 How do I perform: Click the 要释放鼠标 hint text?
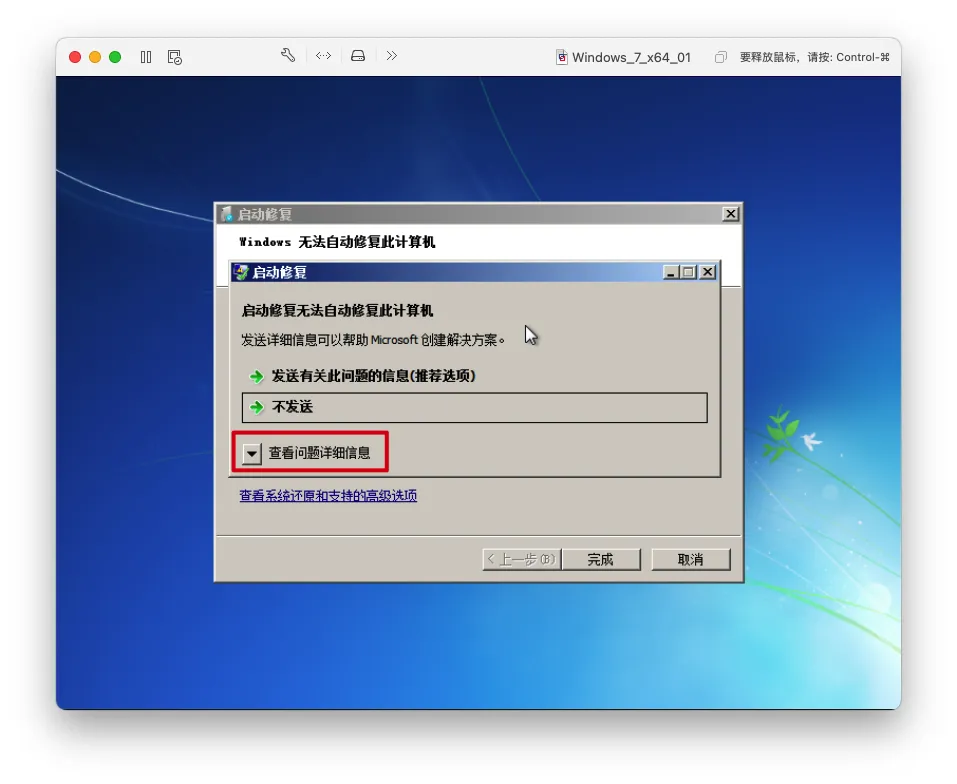pos(815,57)
